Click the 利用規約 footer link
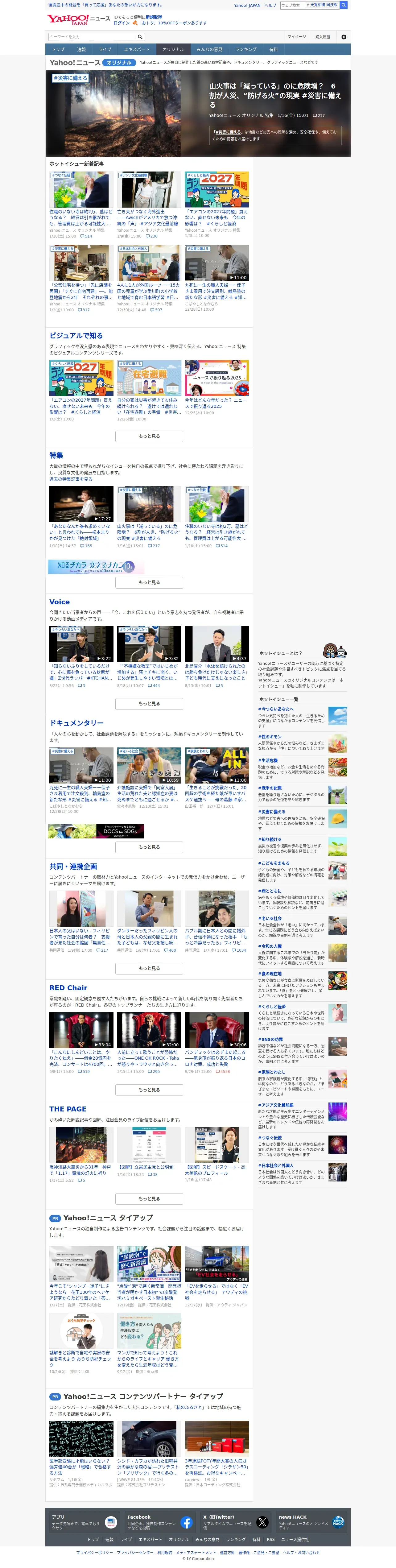This screenshot has height=1568, width=396. pyautogui.click(x=164, y=1552)
